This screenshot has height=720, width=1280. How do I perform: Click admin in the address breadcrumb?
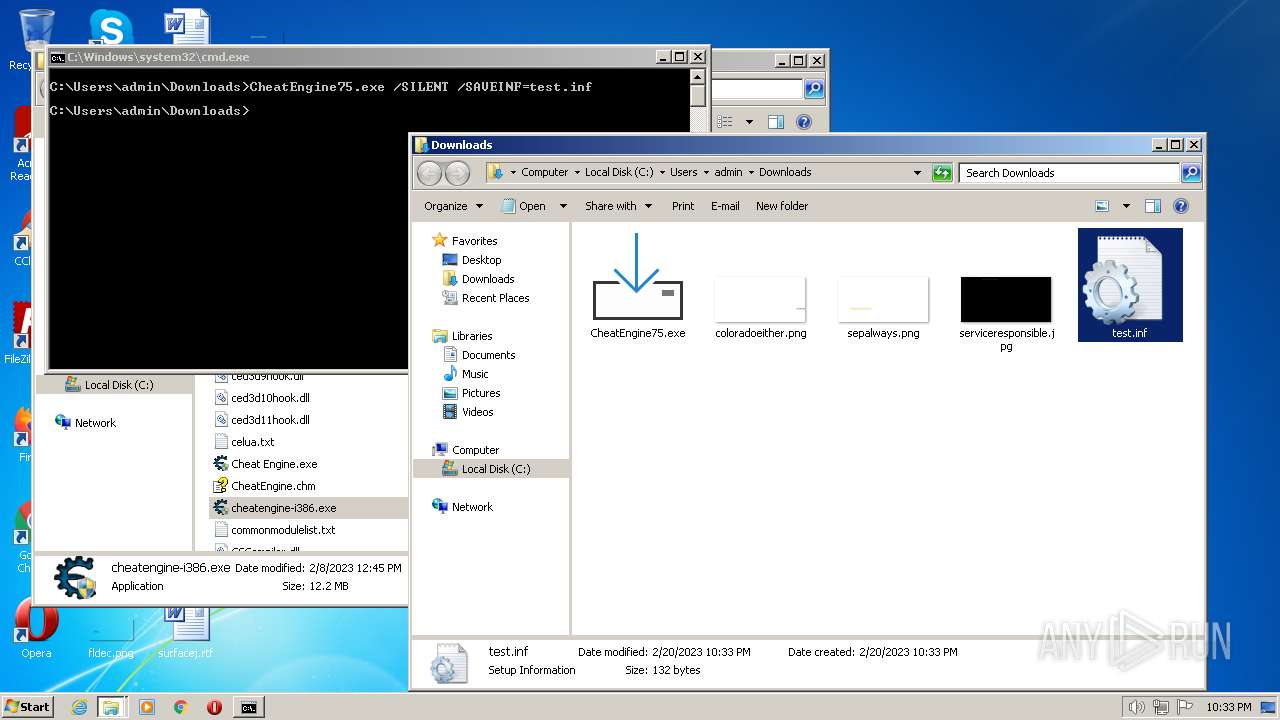[728, 172]
